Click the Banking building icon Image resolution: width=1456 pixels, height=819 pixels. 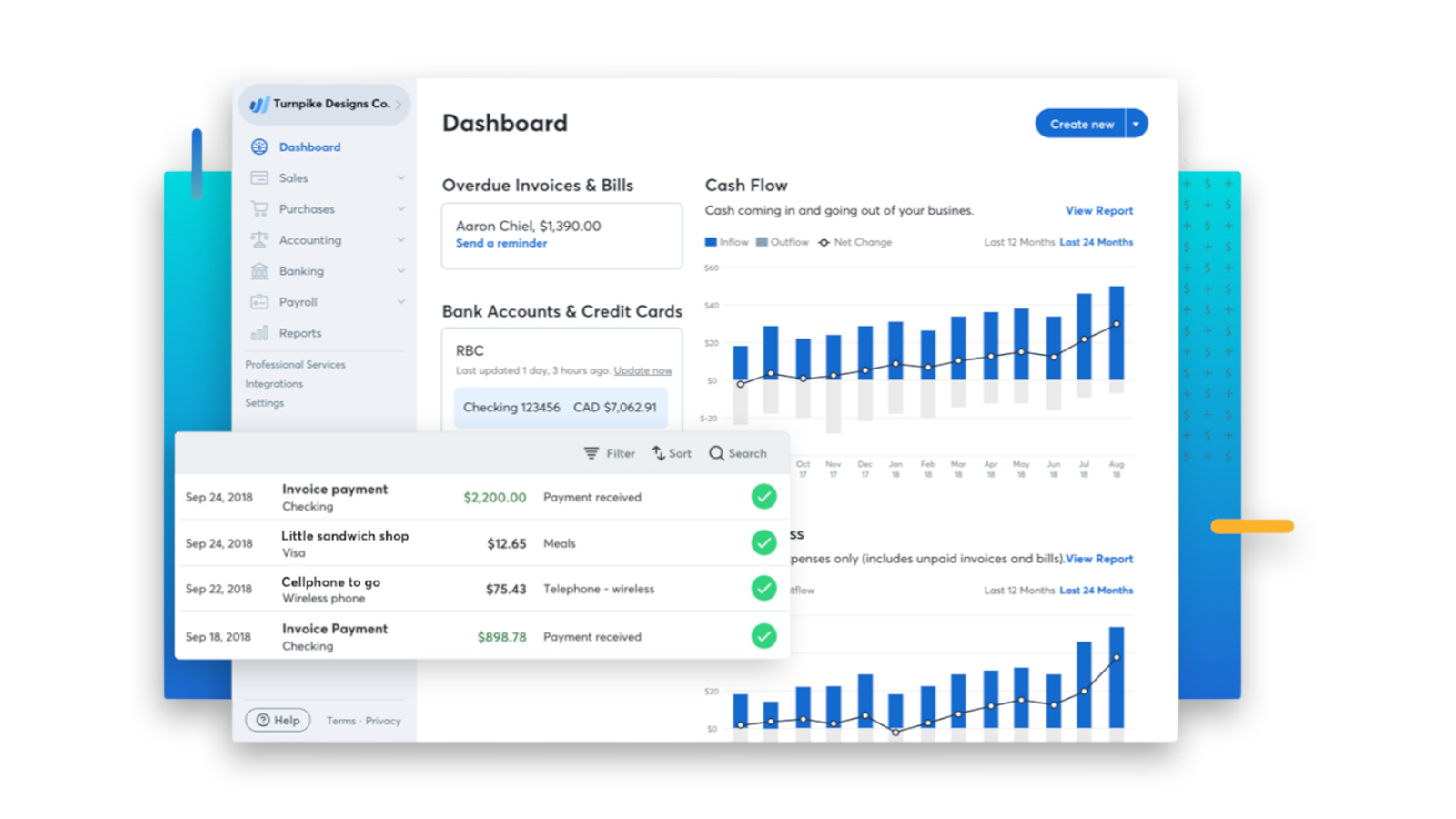click(x=259, y=271)
